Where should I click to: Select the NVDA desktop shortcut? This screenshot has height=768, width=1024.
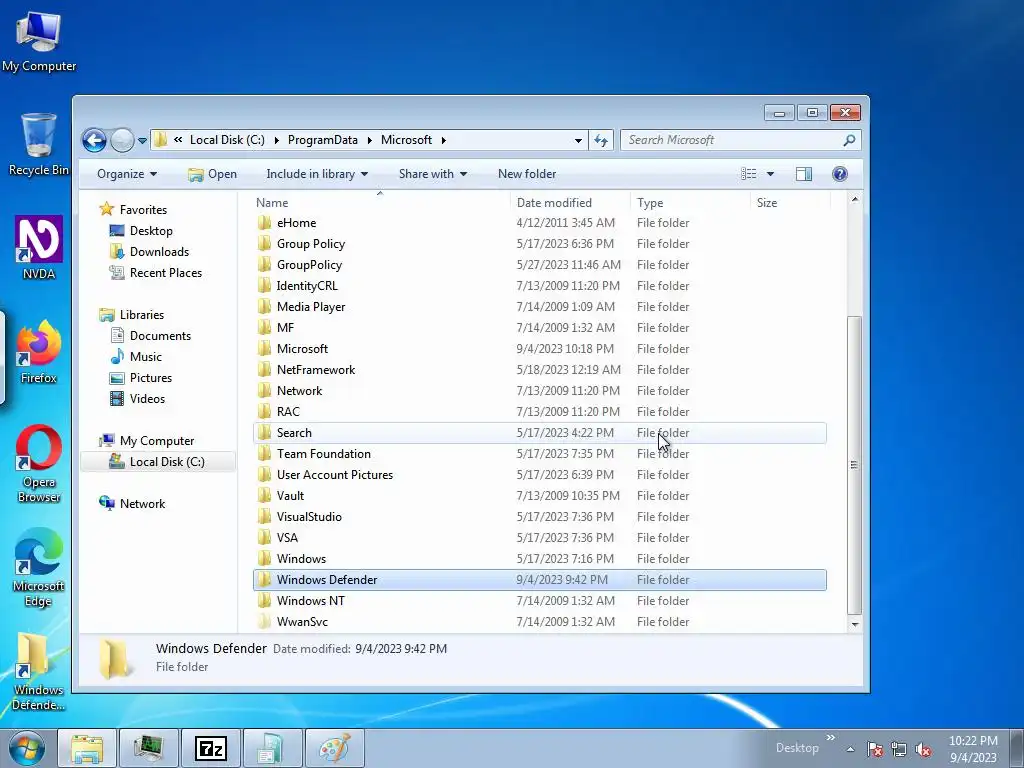[39, 248]
